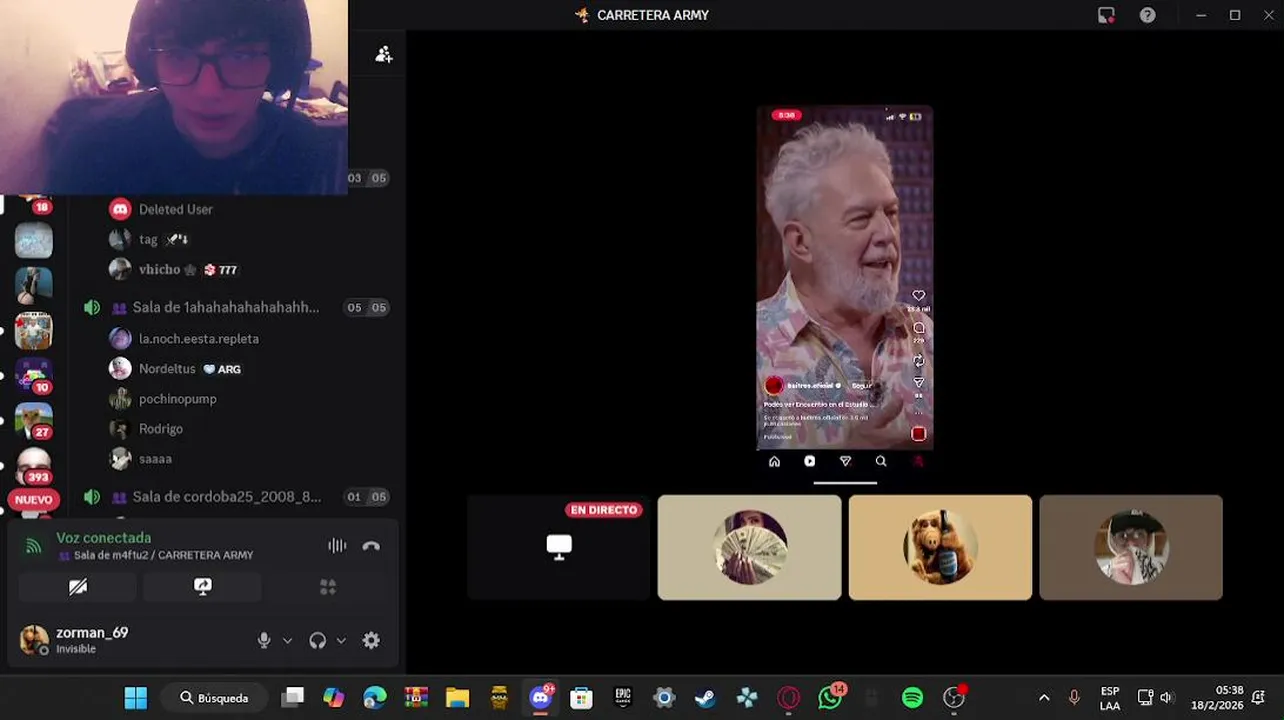Open volume control in system tray
1284x720 pixels.
[x=1167, y=698]
